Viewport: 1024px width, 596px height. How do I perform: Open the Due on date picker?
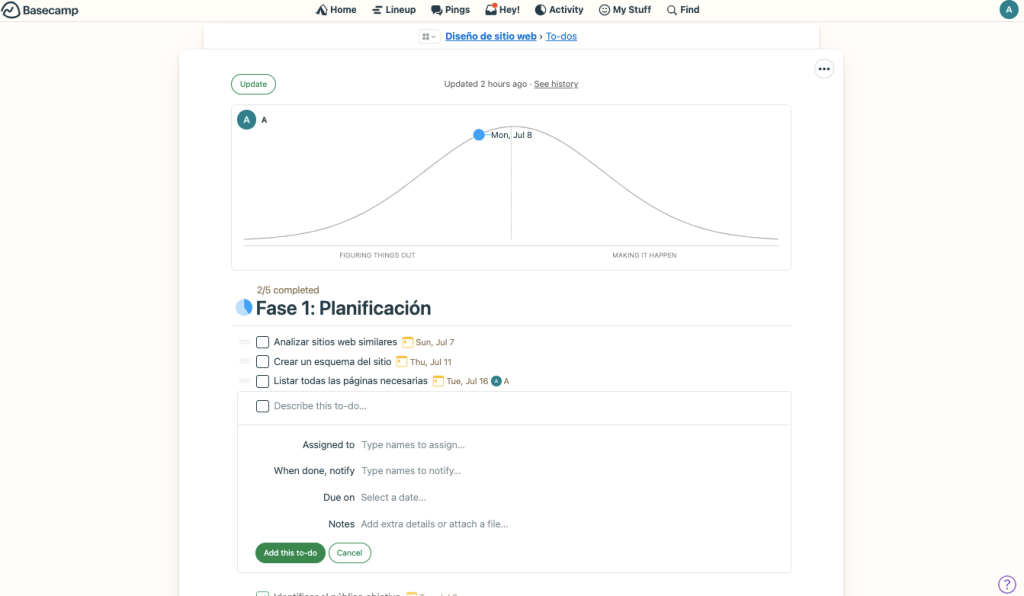coord(394,497)
